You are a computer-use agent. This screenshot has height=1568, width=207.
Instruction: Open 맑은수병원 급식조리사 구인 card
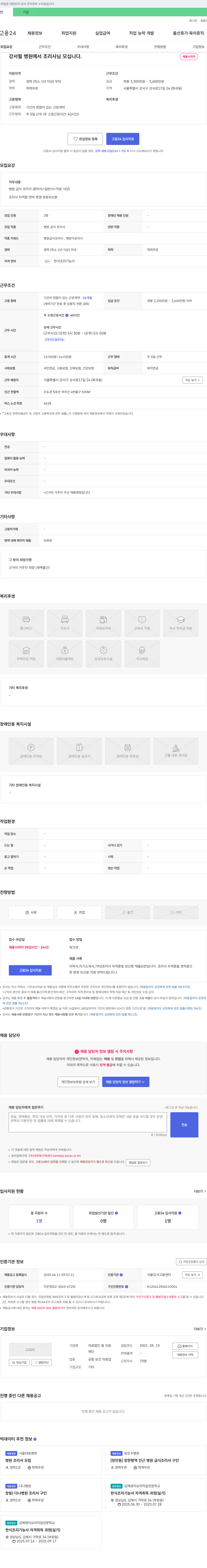point(156,1460)
